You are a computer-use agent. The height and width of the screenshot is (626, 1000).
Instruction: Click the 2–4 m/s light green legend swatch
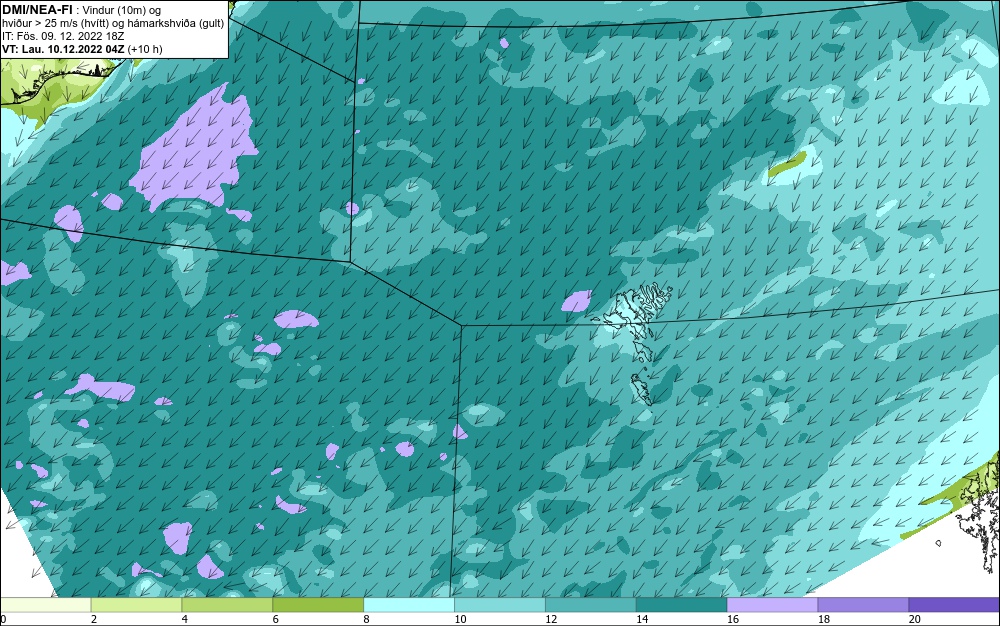coord(136,605)
